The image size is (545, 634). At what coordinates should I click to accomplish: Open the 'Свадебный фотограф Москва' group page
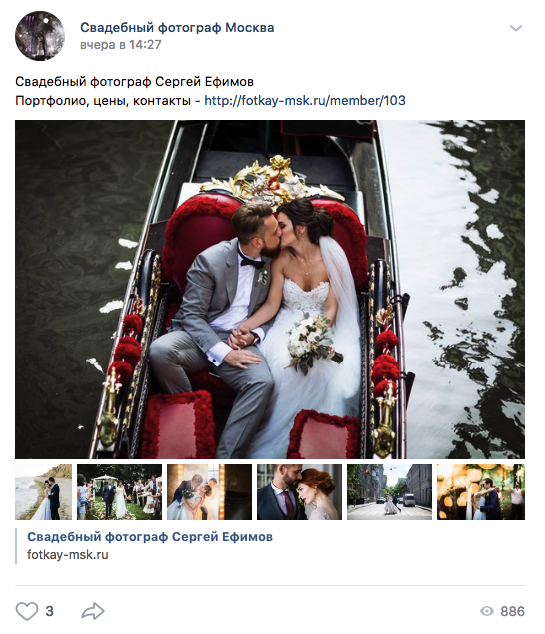click(177, 27)
